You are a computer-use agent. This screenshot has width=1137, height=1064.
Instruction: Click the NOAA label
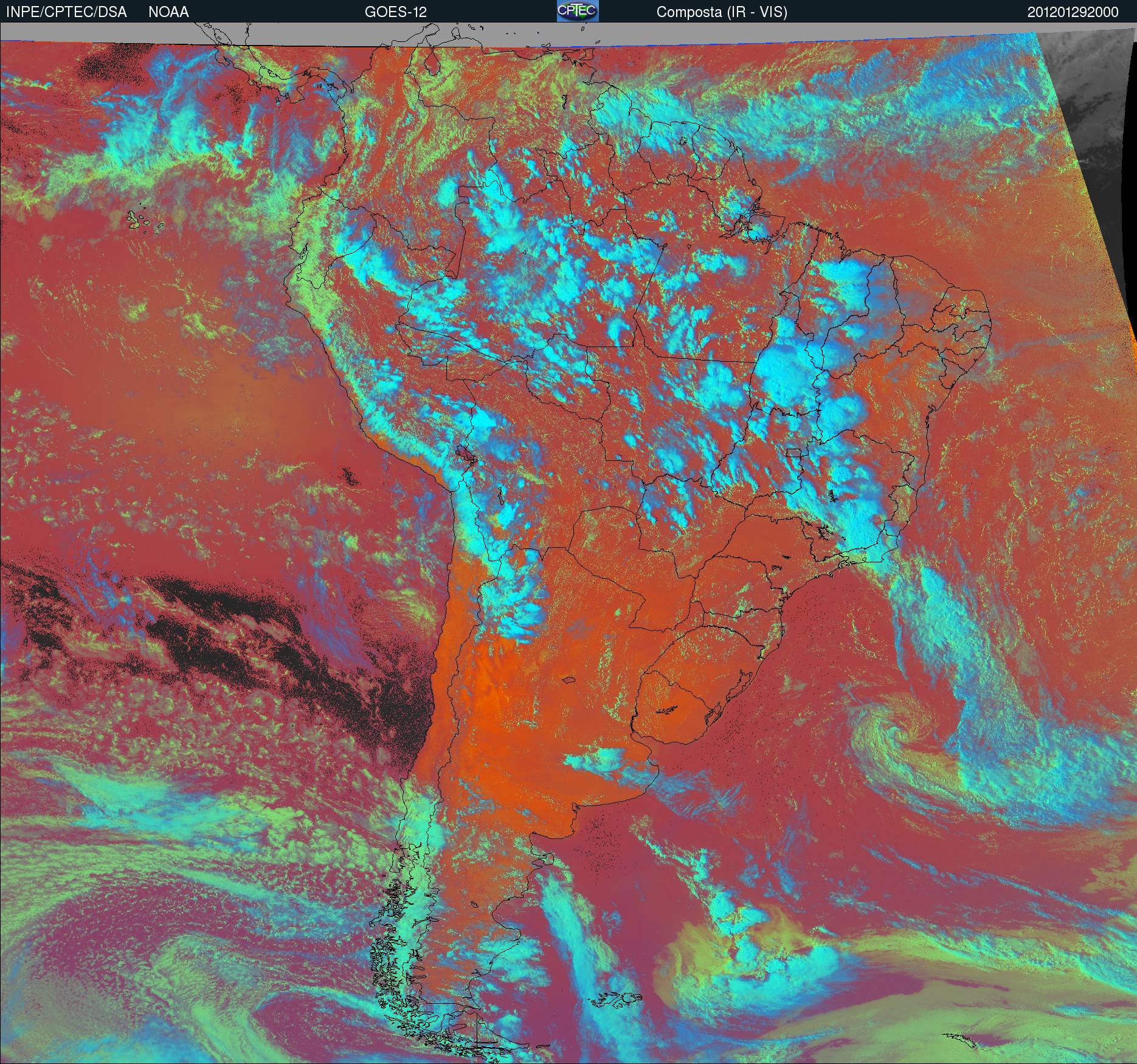[x=168, y=12]
